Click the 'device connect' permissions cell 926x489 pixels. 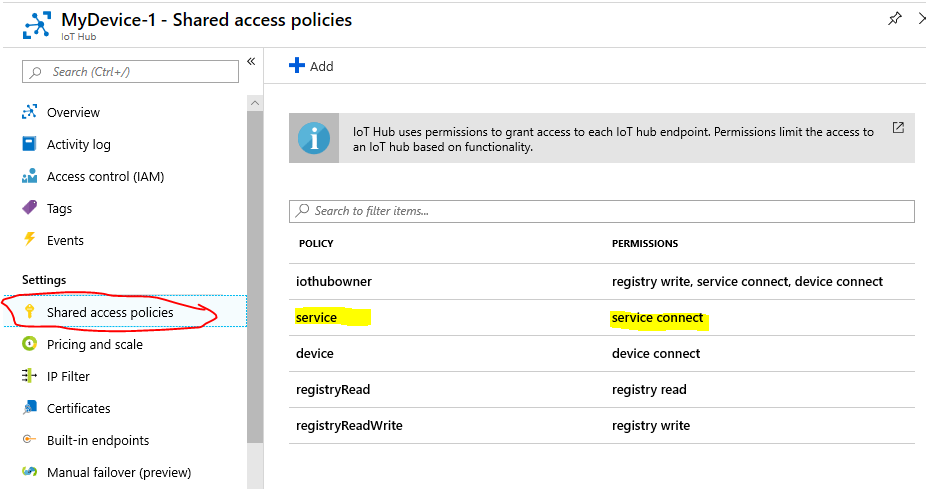[656, 354]
